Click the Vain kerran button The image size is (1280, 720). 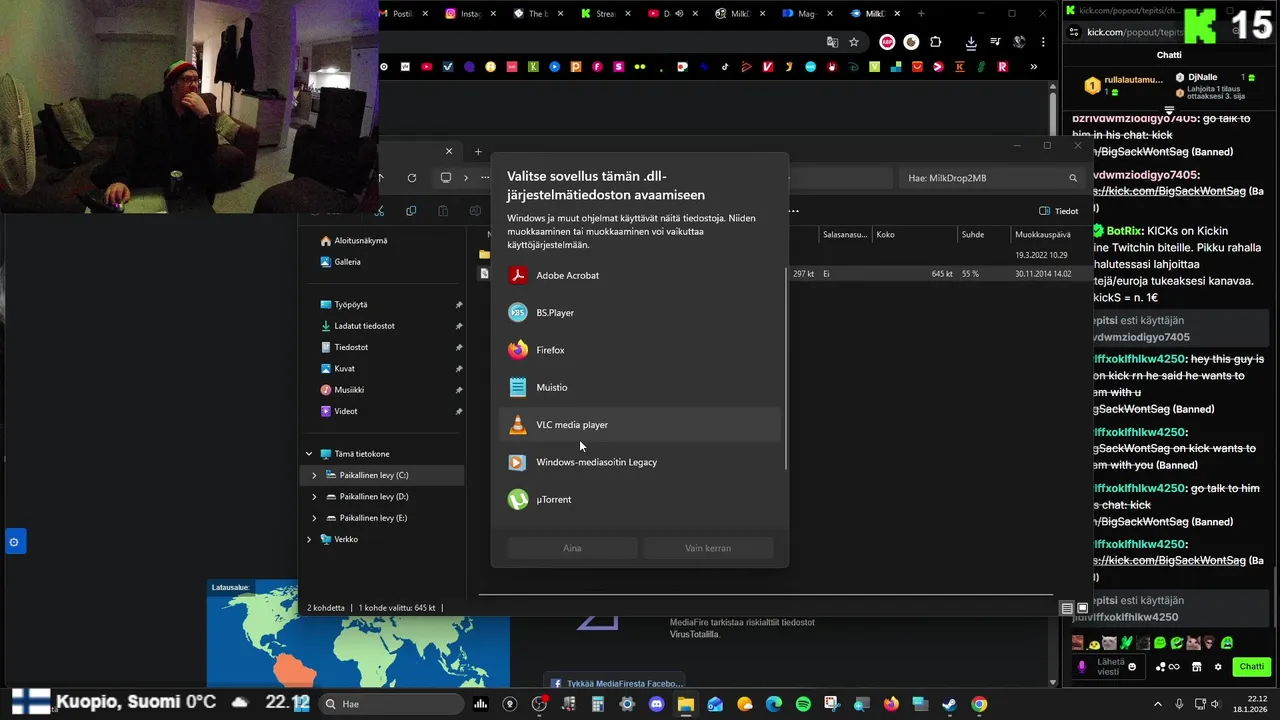(708, 548)
